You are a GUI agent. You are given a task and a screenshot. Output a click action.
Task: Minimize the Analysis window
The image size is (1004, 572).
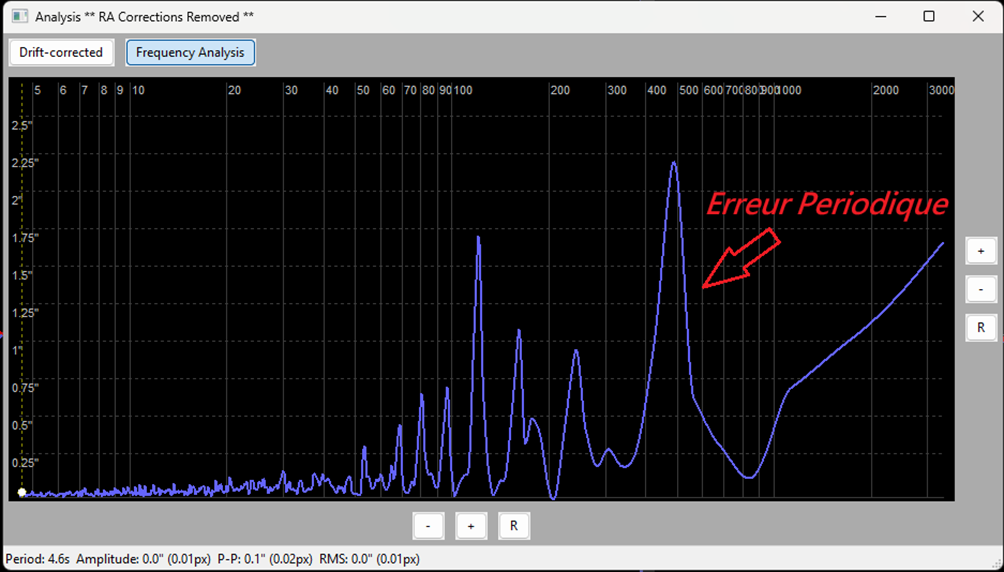coord(880,17)
